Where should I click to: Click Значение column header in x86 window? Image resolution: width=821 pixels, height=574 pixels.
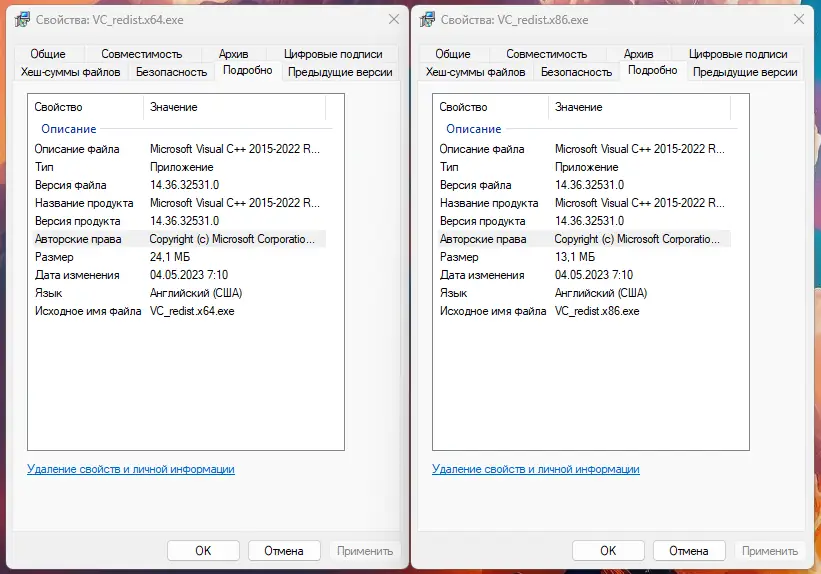(x=579, y=107)
